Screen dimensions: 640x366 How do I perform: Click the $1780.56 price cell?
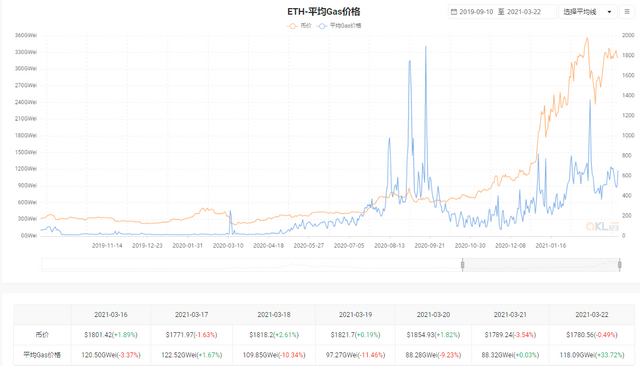pyautogui.click(x=591, y=335)
